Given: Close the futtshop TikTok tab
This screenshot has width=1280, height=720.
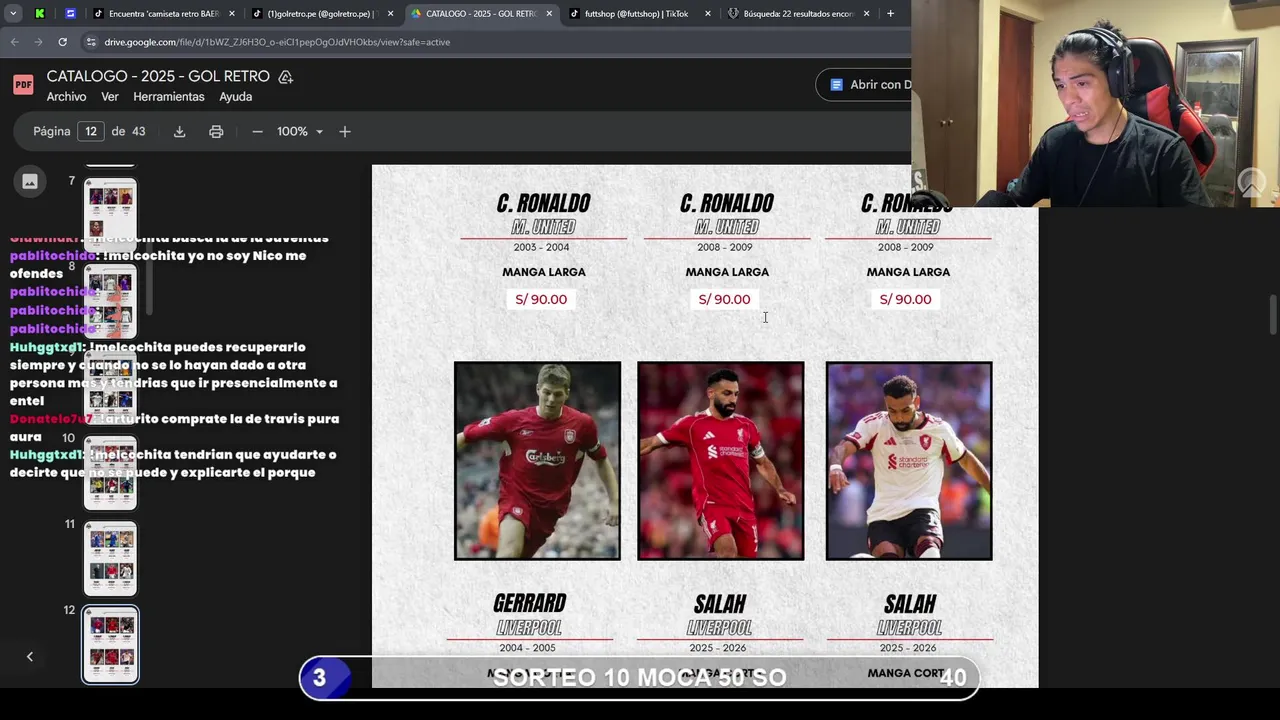Looking at the screenshot, I should point(708,14).
